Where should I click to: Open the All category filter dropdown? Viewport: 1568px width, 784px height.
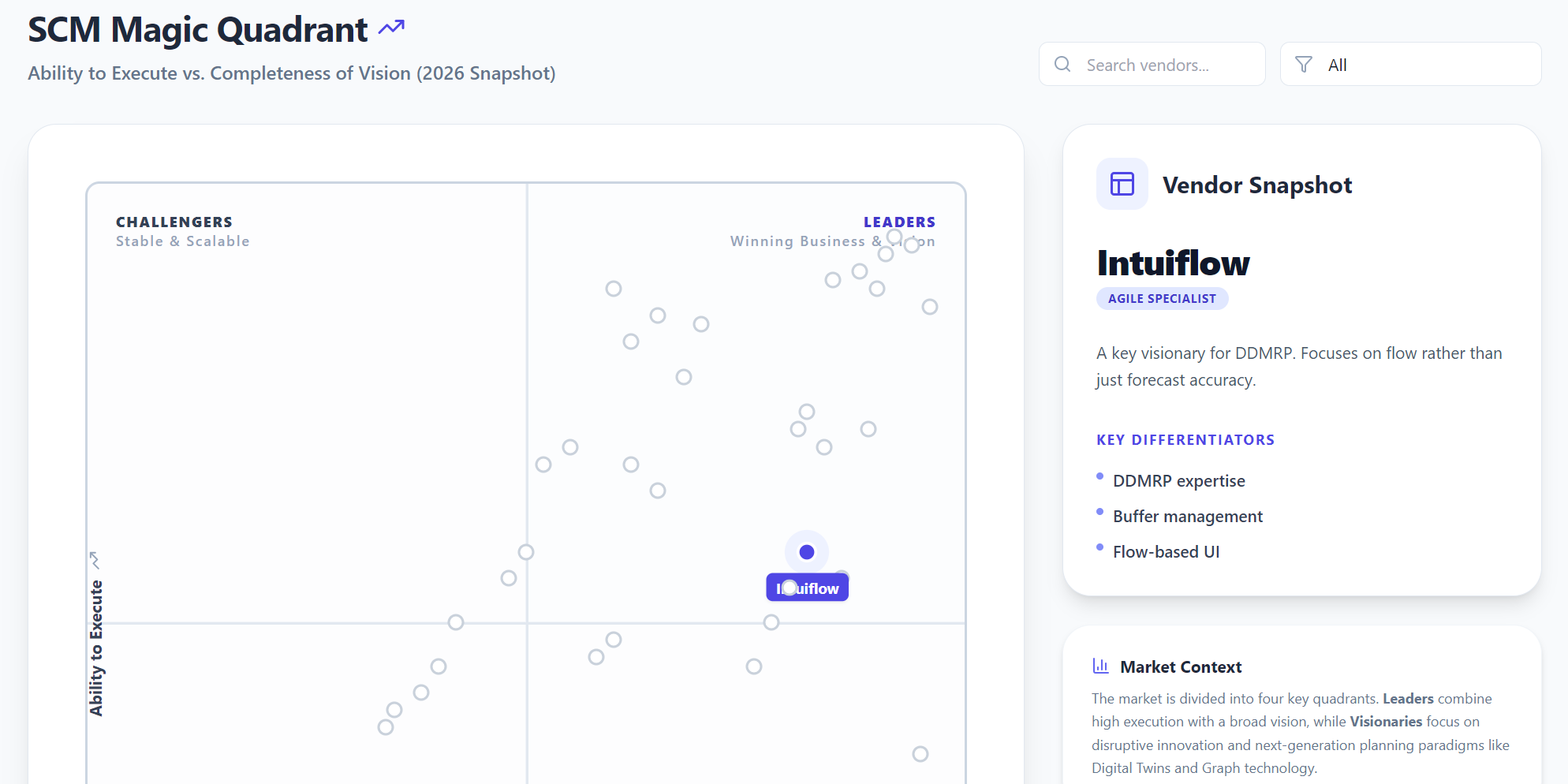[1410, 65]
